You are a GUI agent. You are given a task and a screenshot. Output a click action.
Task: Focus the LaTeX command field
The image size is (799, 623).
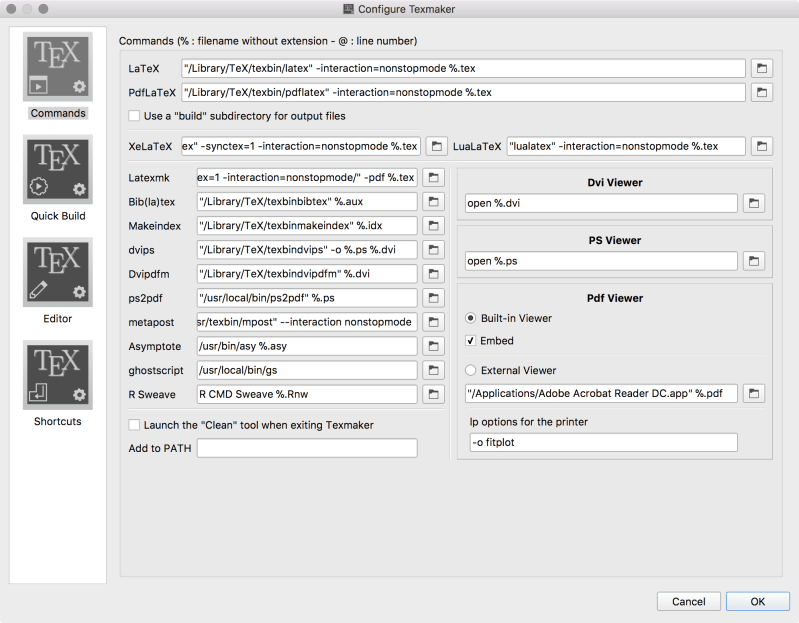[x=463, y=68]
